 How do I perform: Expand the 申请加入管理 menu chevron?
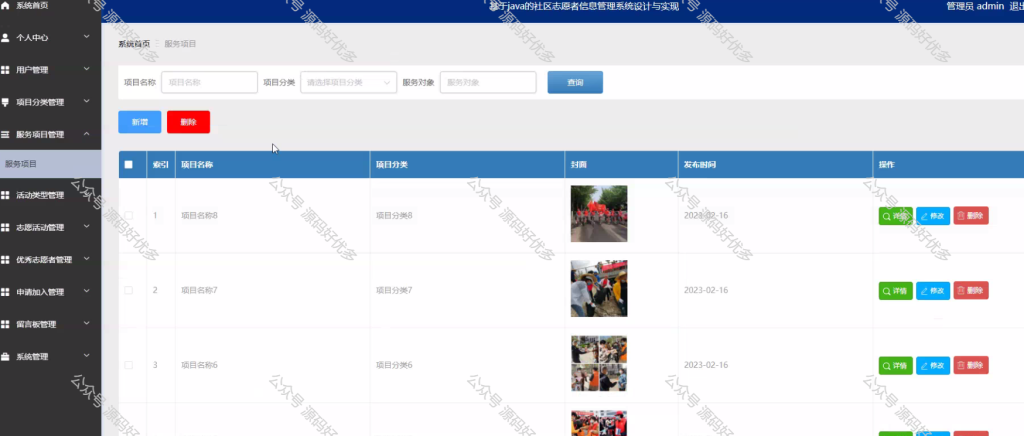tap(87, 291)
